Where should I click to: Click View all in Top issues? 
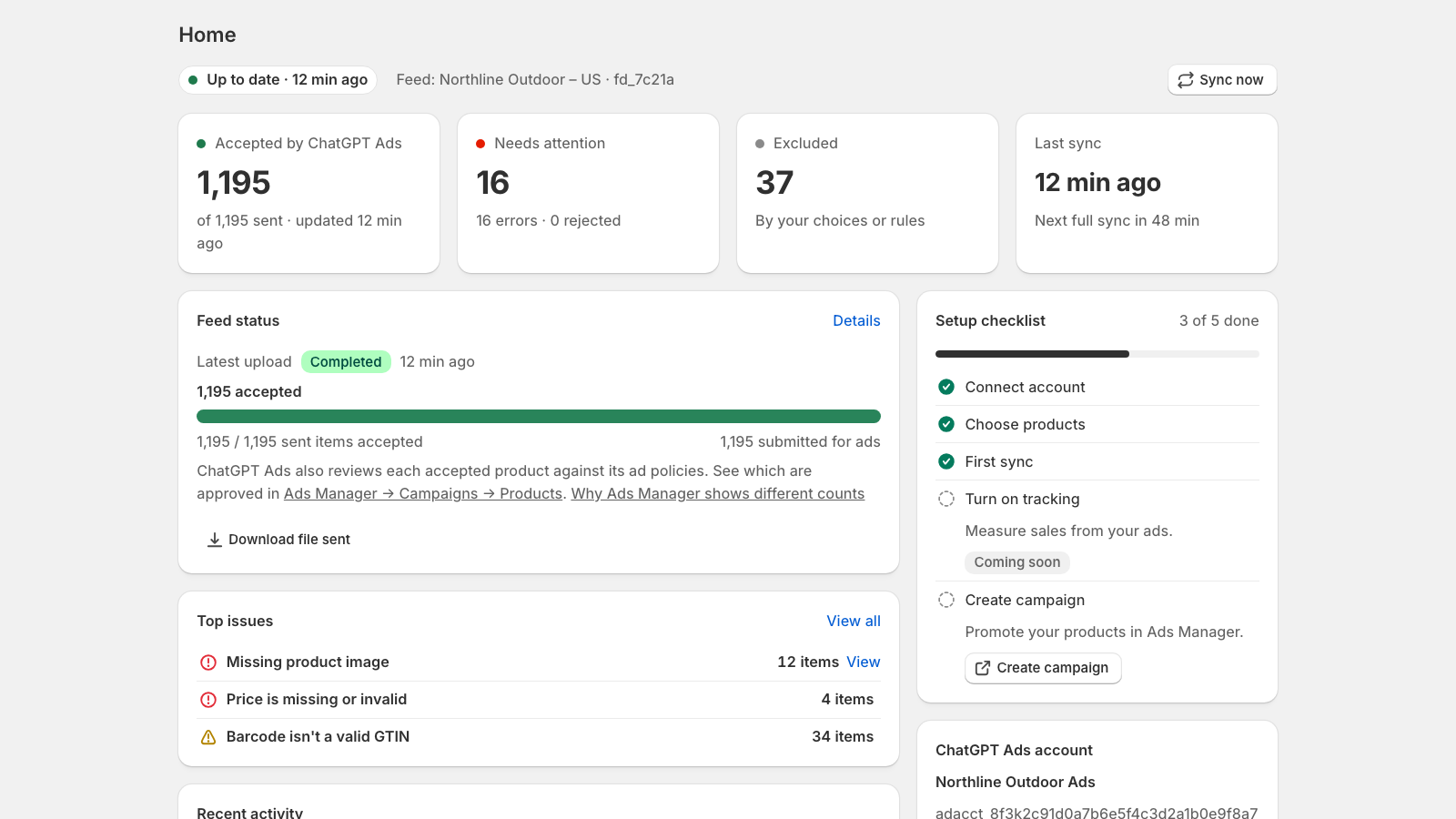tap(854, 621)
